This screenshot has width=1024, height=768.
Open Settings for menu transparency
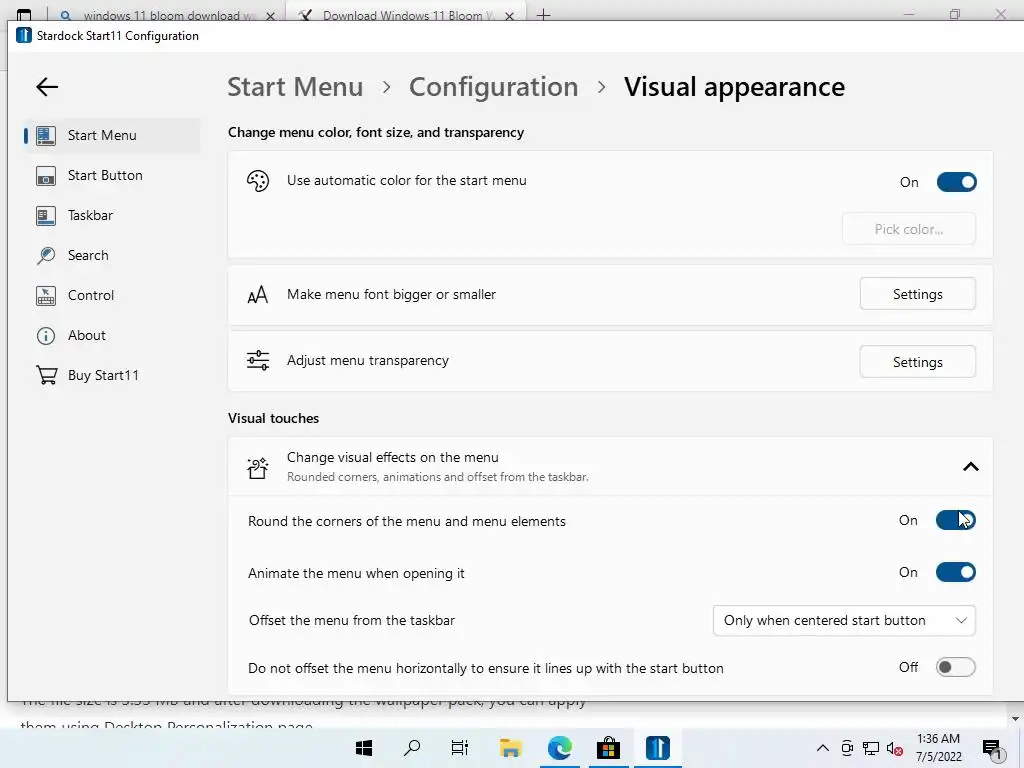tap(918, 362)
